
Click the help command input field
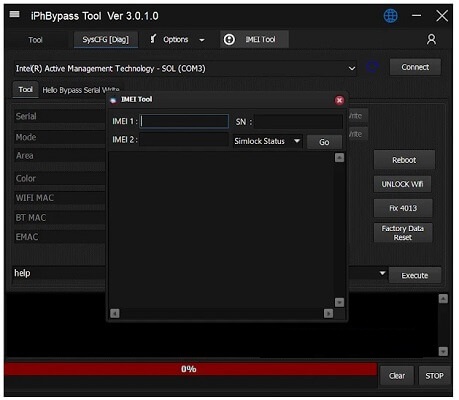[59, 273]
